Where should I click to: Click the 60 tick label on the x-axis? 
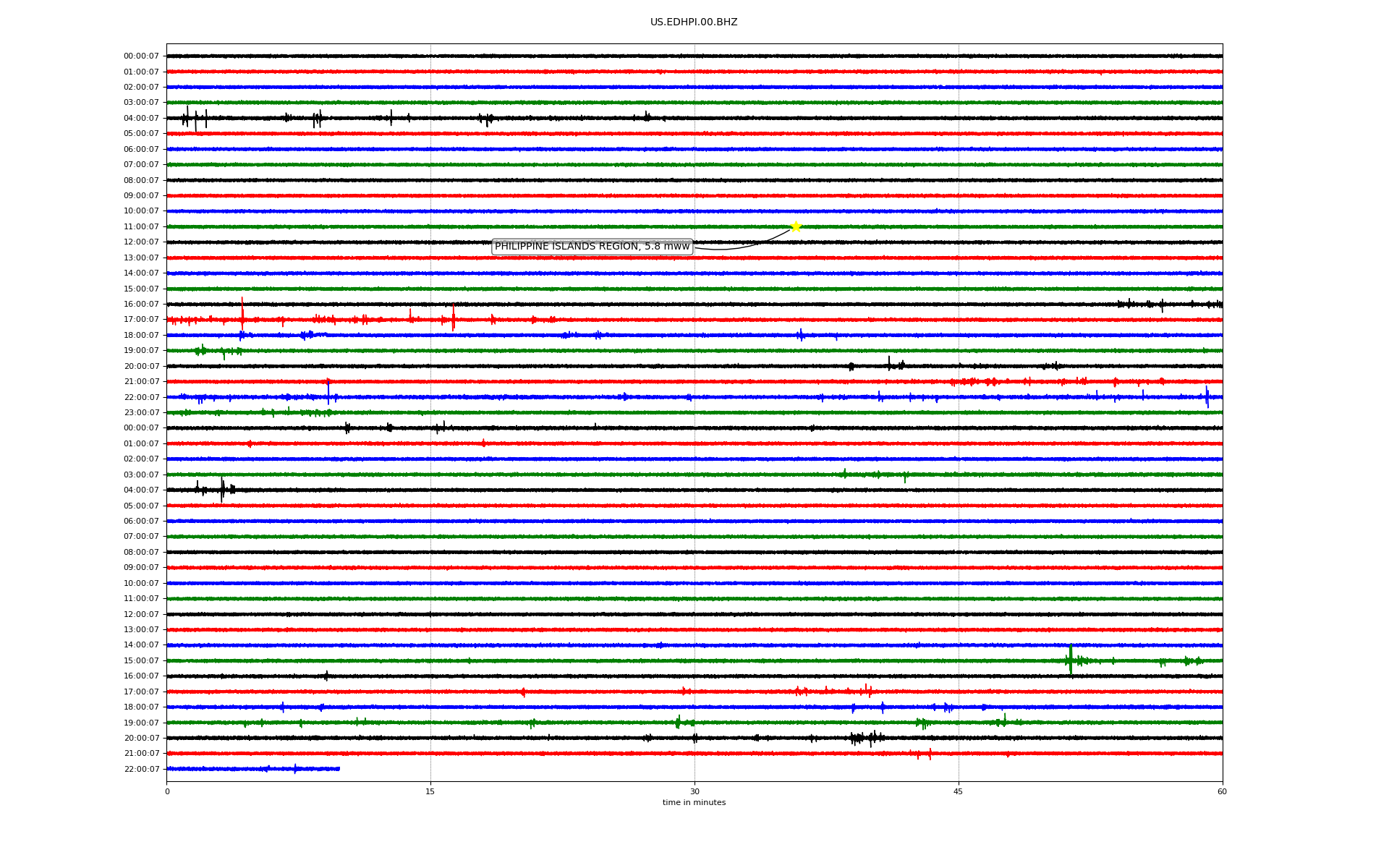[x=1222, y=791]
